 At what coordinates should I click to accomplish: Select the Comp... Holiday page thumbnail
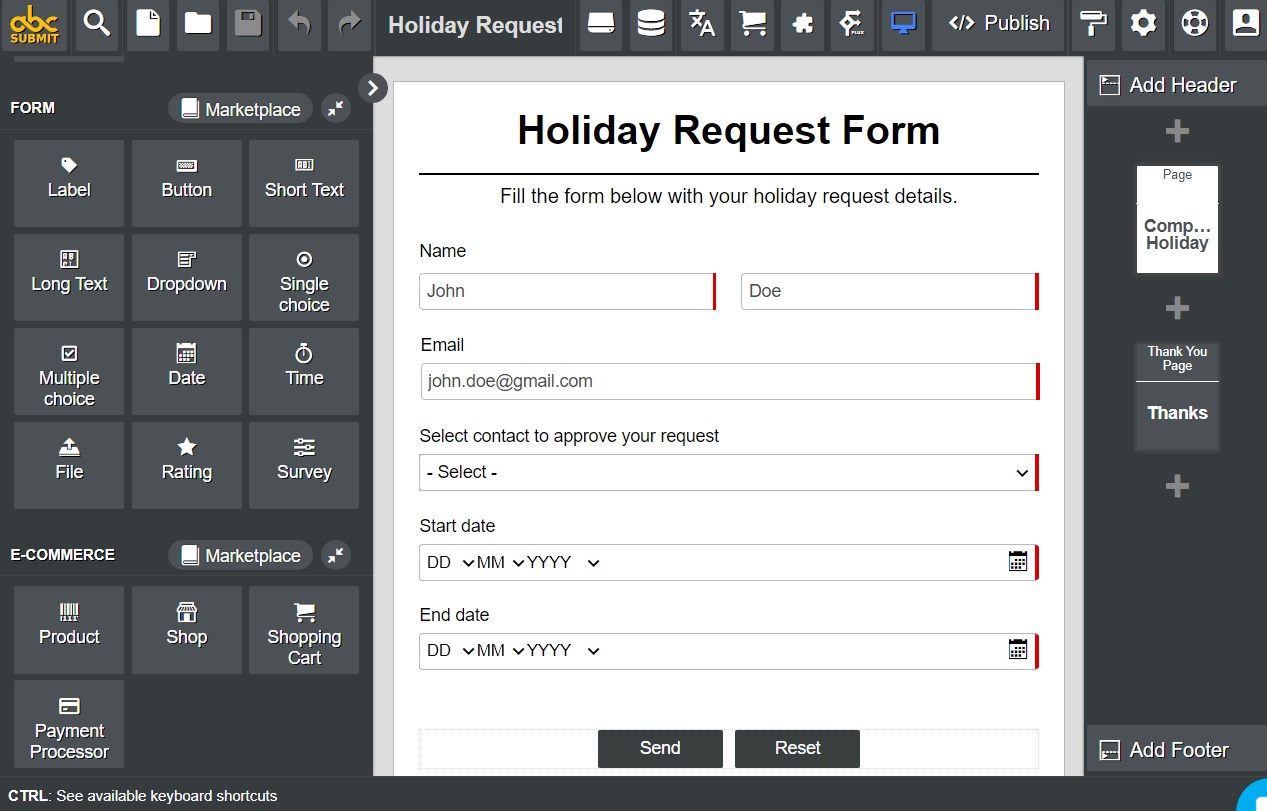[x=1177, y=220]
